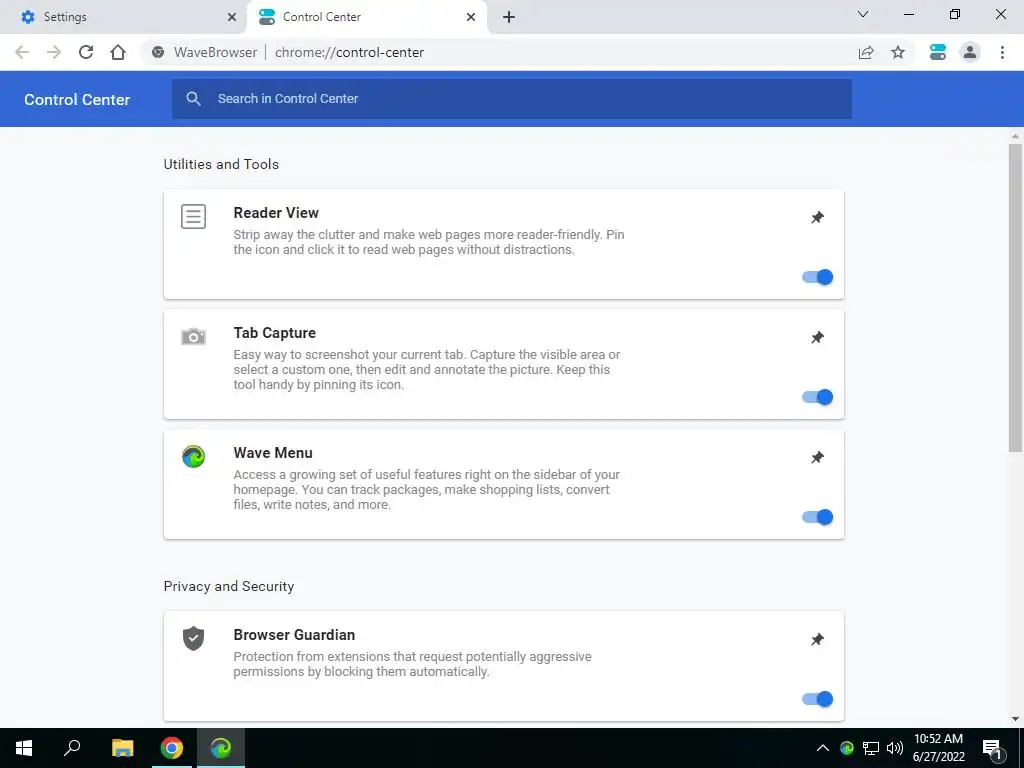Viewport: 1024px width, 768px height.
Task: Close the Control Center tab
Action: (x=471, y=17)
